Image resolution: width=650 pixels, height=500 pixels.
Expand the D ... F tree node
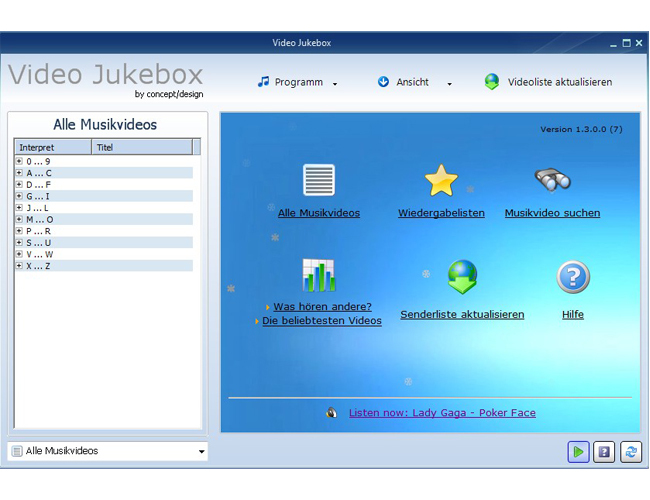click(x=19, y=184)
